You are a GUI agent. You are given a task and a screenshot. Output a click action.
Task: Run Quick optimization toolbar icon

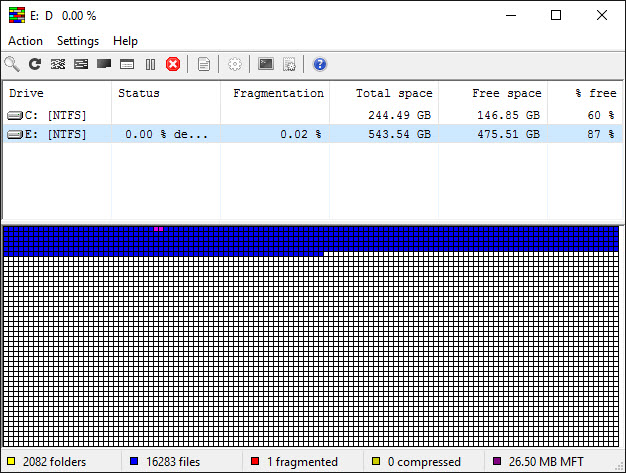point(81,64)
